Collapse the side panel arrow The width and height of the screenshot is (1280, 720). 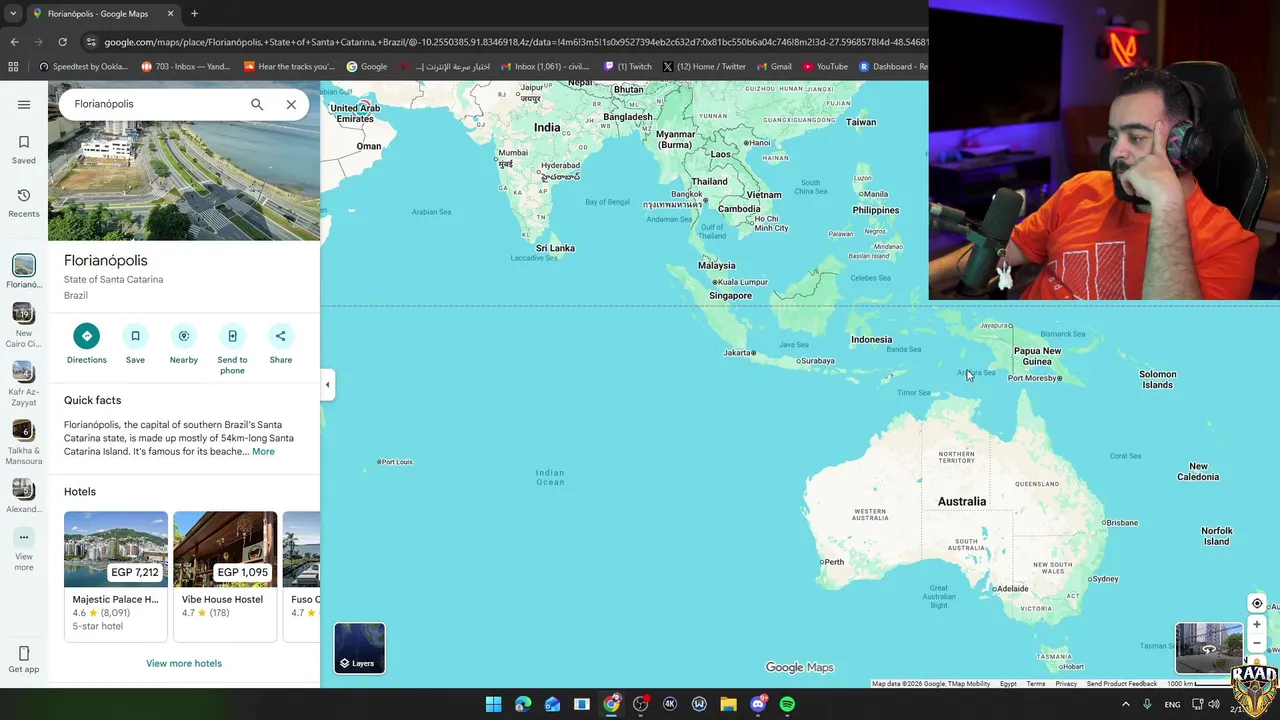click(327, 384)
